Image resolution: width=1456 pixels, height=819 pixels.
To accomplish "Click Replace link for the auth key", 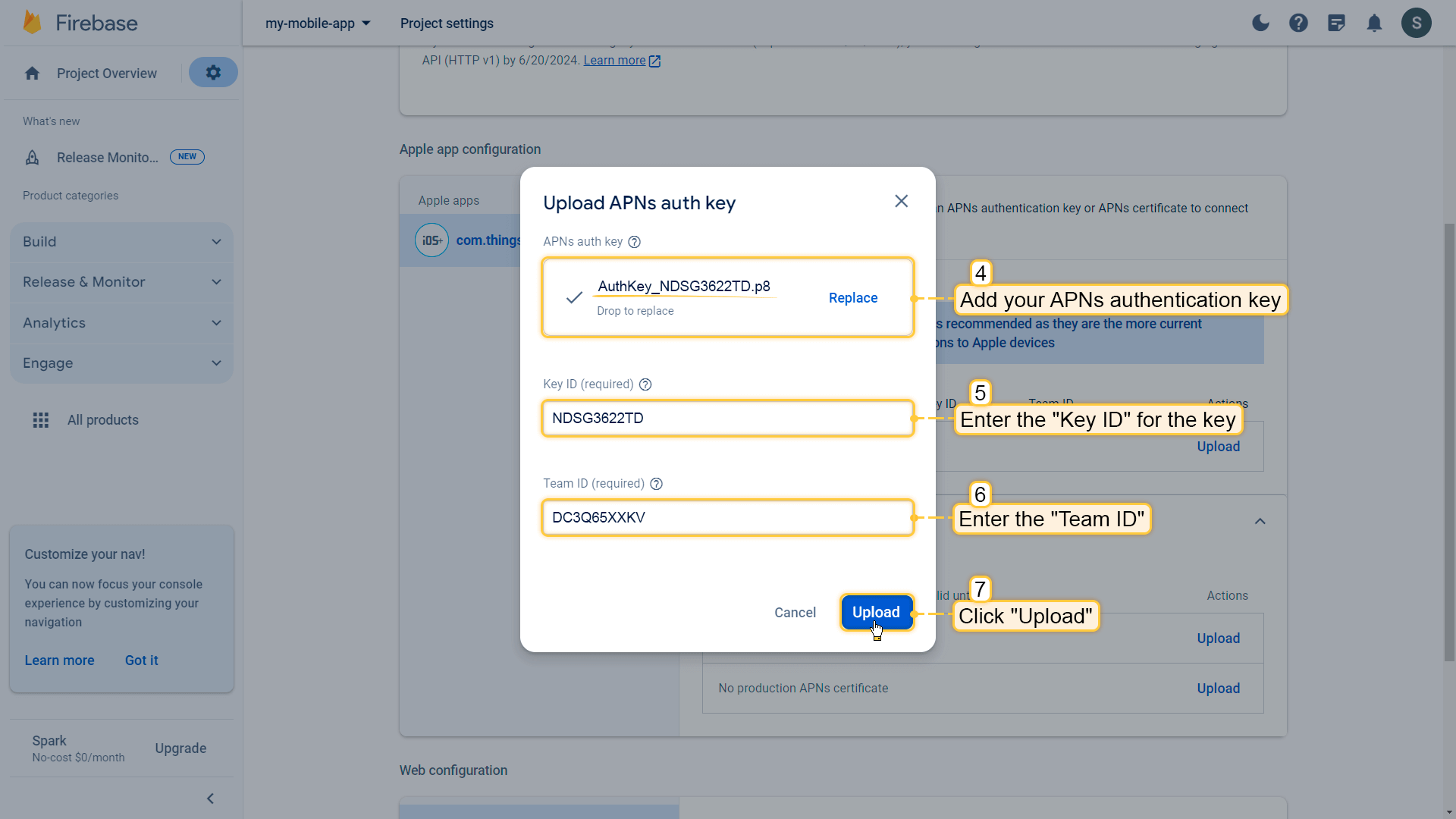I will tap(852, 298).
